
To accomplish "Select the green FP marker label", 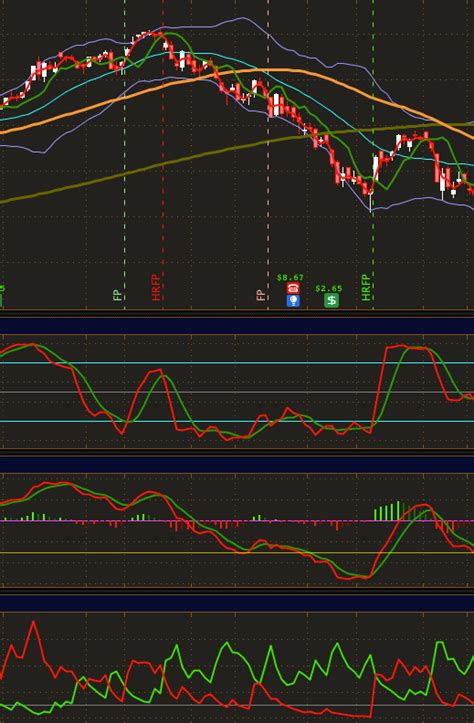I will pos(118,295).
